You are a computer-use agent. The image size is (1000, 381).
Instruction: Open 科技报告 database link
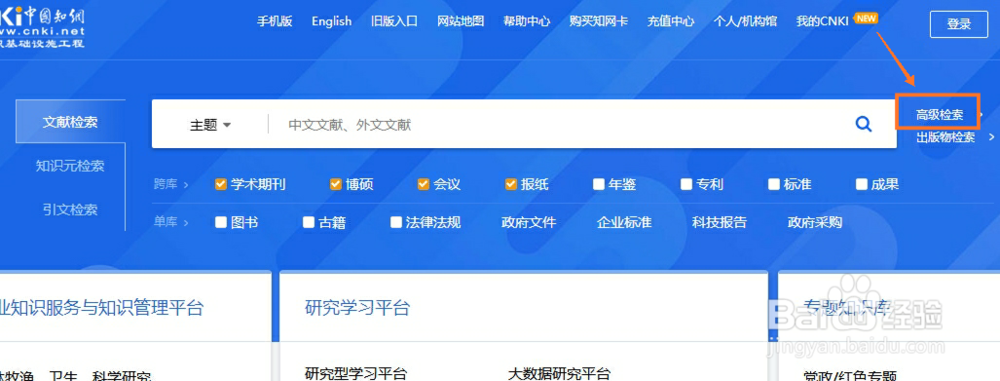719,222
